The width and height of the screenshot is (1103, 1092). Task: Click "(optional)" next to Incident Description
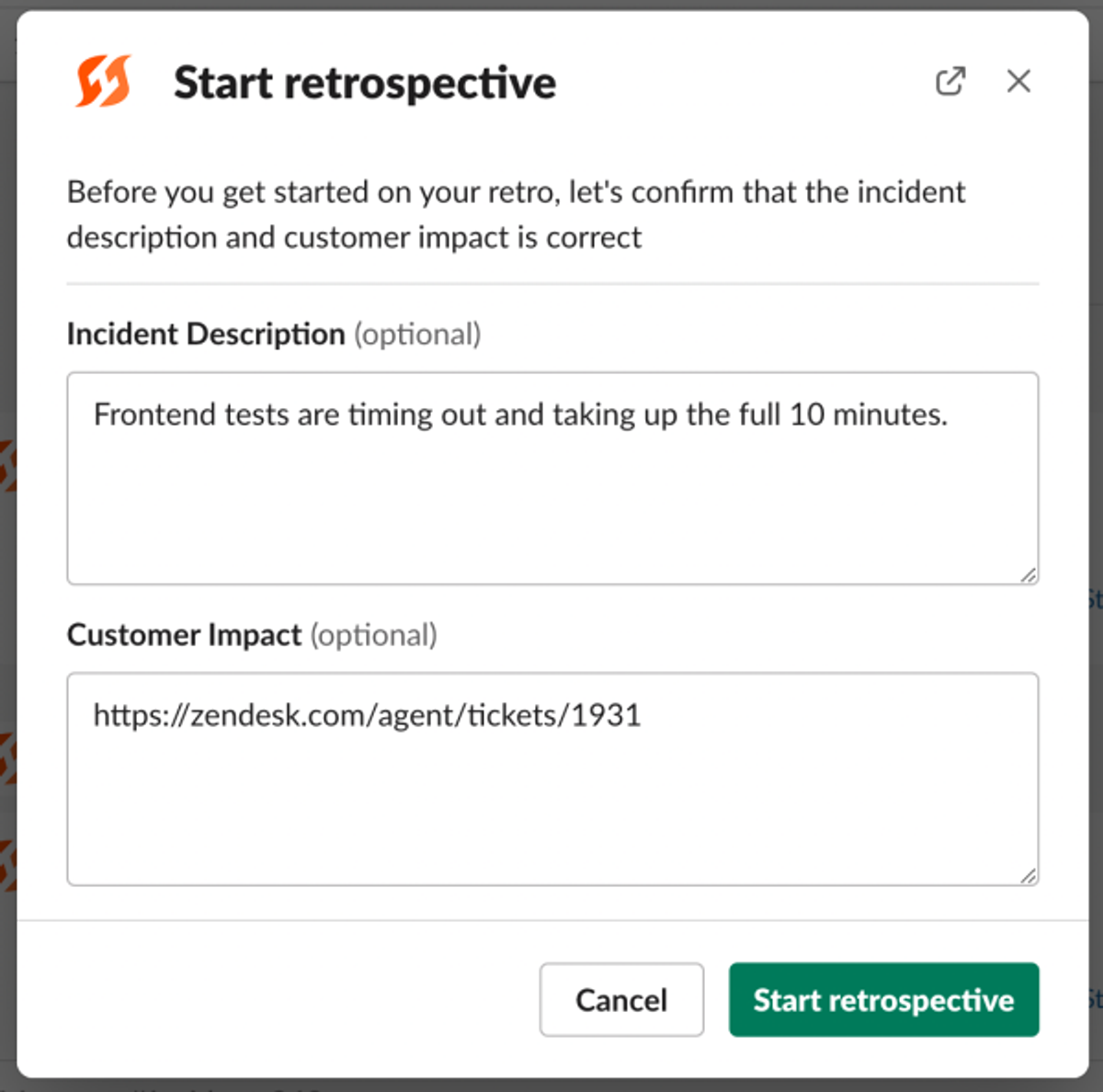[x=417, y=334]
